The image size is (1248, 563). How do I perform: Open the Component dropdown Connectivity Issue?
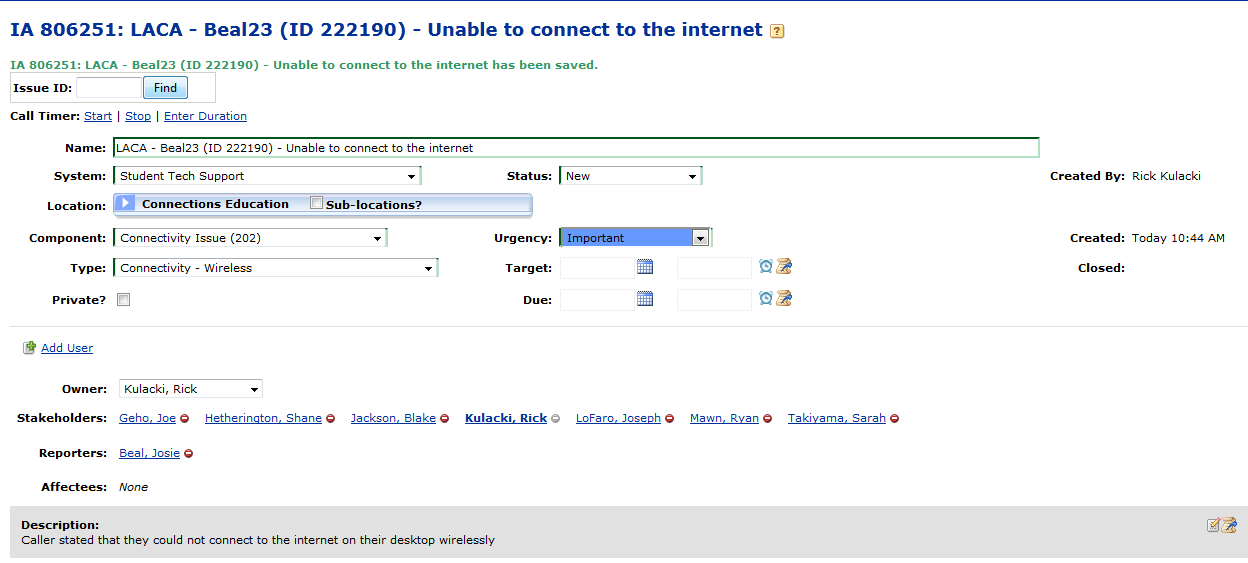click(x=250, y=238)
